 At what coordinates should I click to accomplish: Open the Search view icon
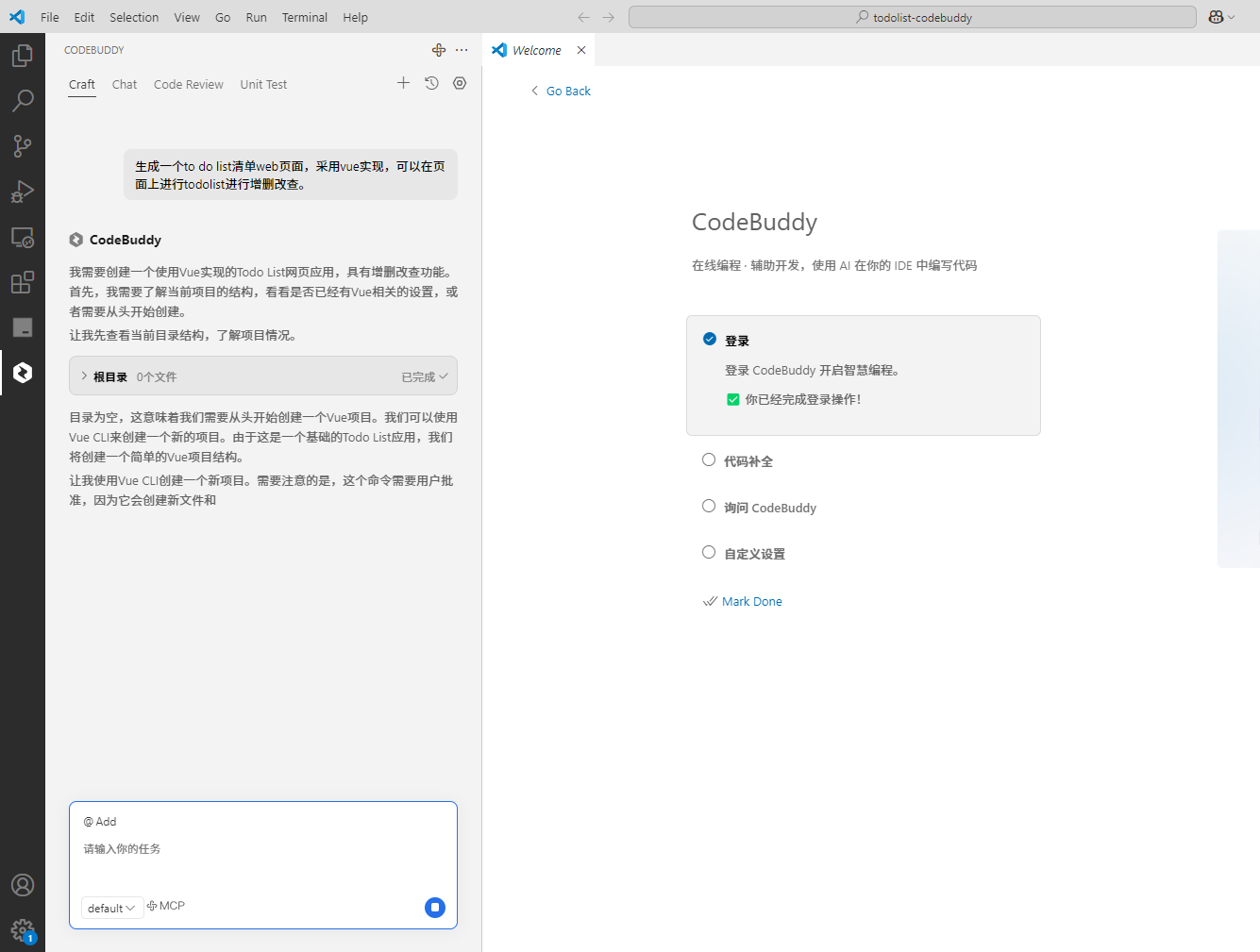[23, 101]
